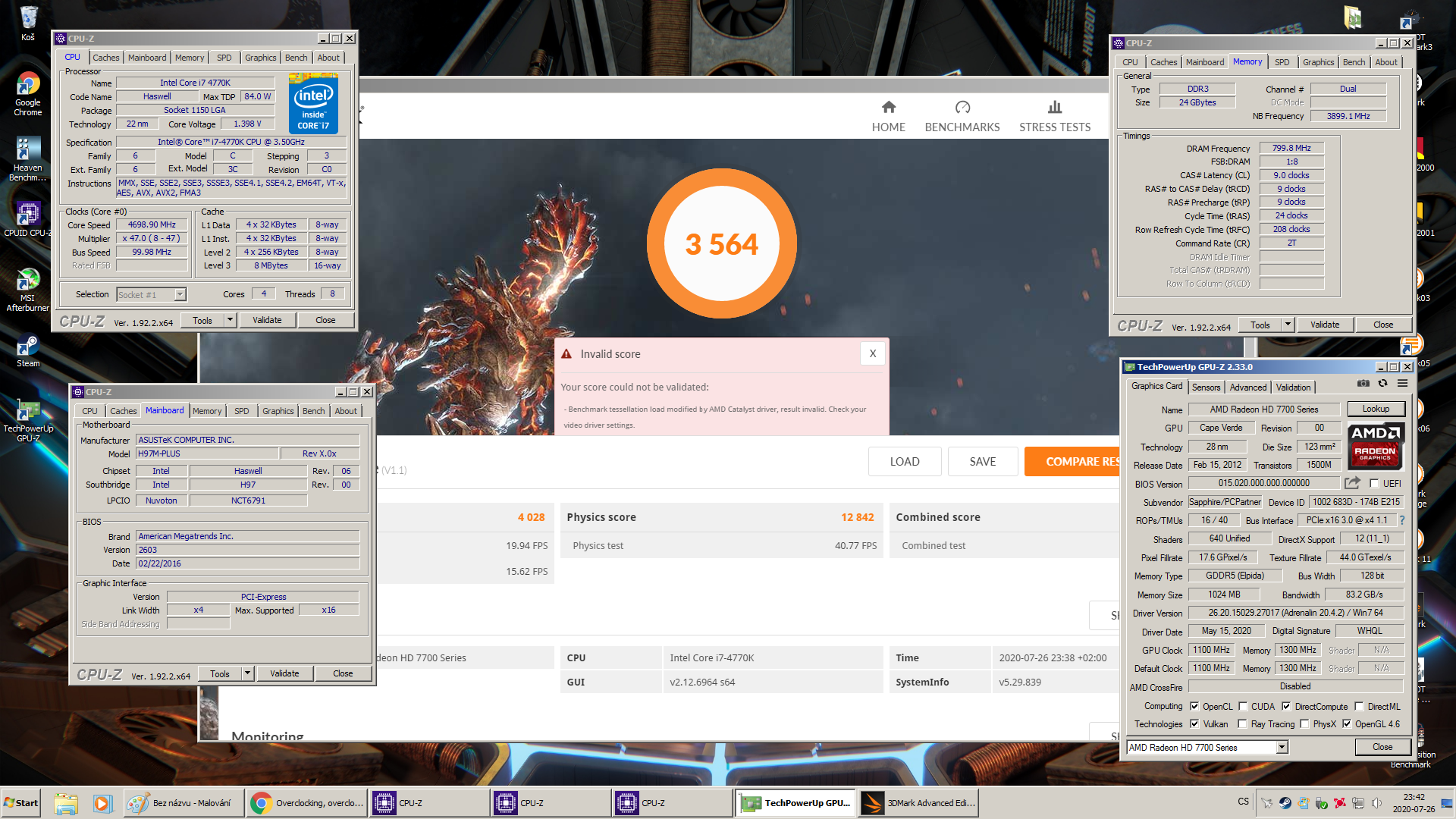Click the volume speaker tray icon
Viewport: 1456px width, 819px height.
[1376, 802]
